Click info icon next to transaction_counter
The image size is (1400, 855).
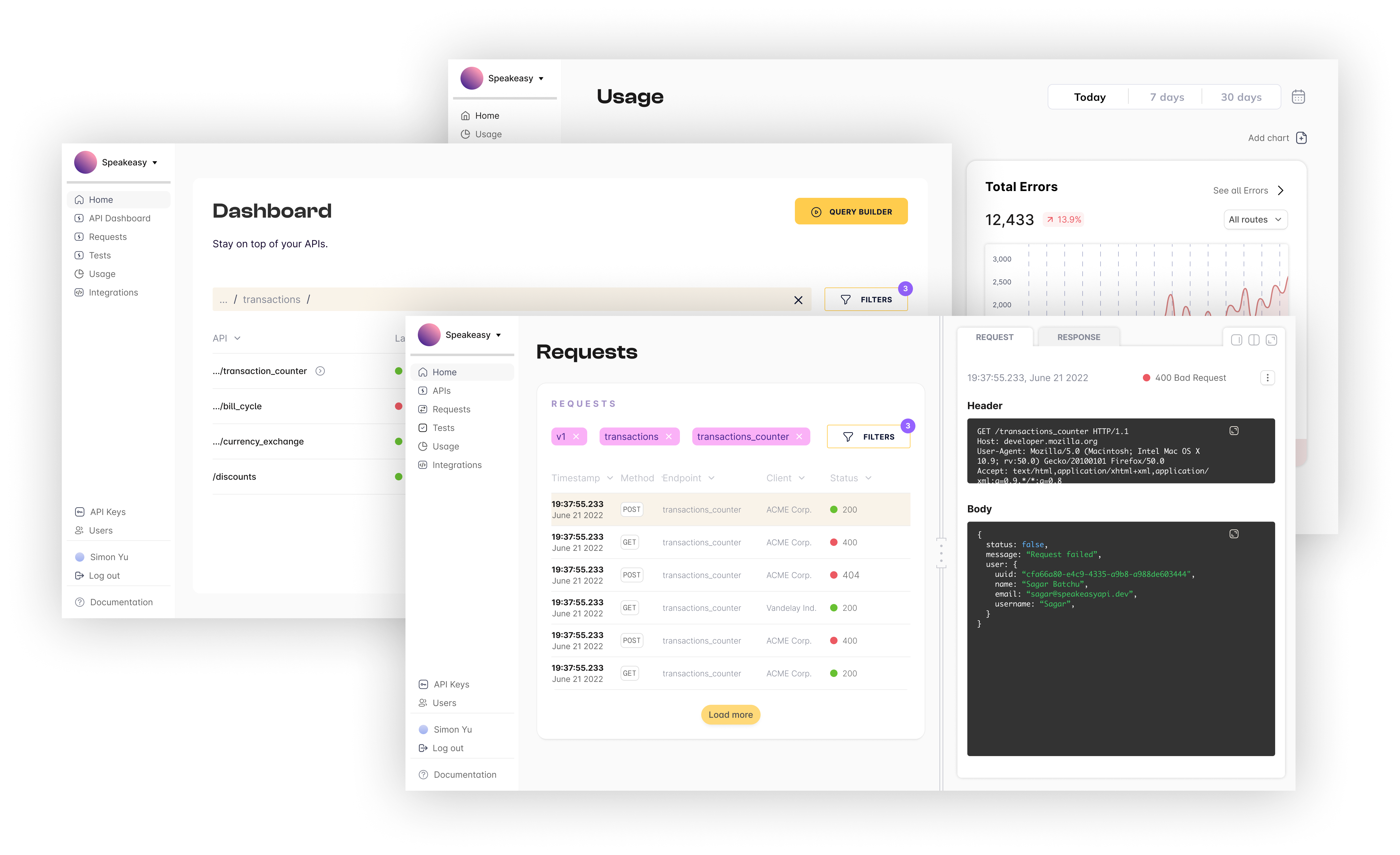pyautogui.click(x=320, y=371)
